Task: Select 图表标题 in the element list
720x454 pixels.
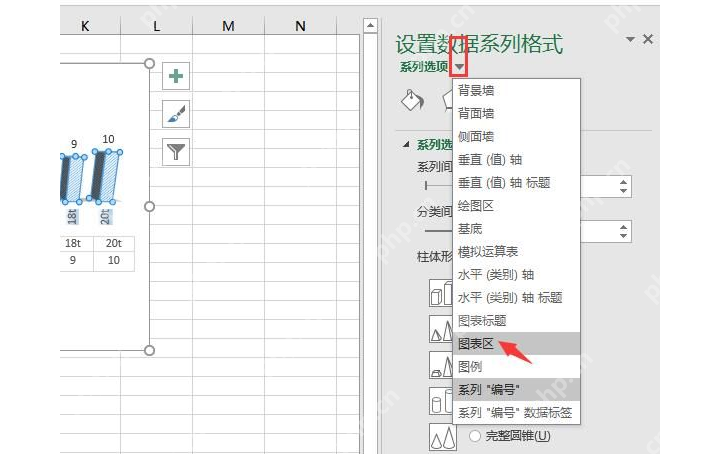Action: (x=516, y=320)
